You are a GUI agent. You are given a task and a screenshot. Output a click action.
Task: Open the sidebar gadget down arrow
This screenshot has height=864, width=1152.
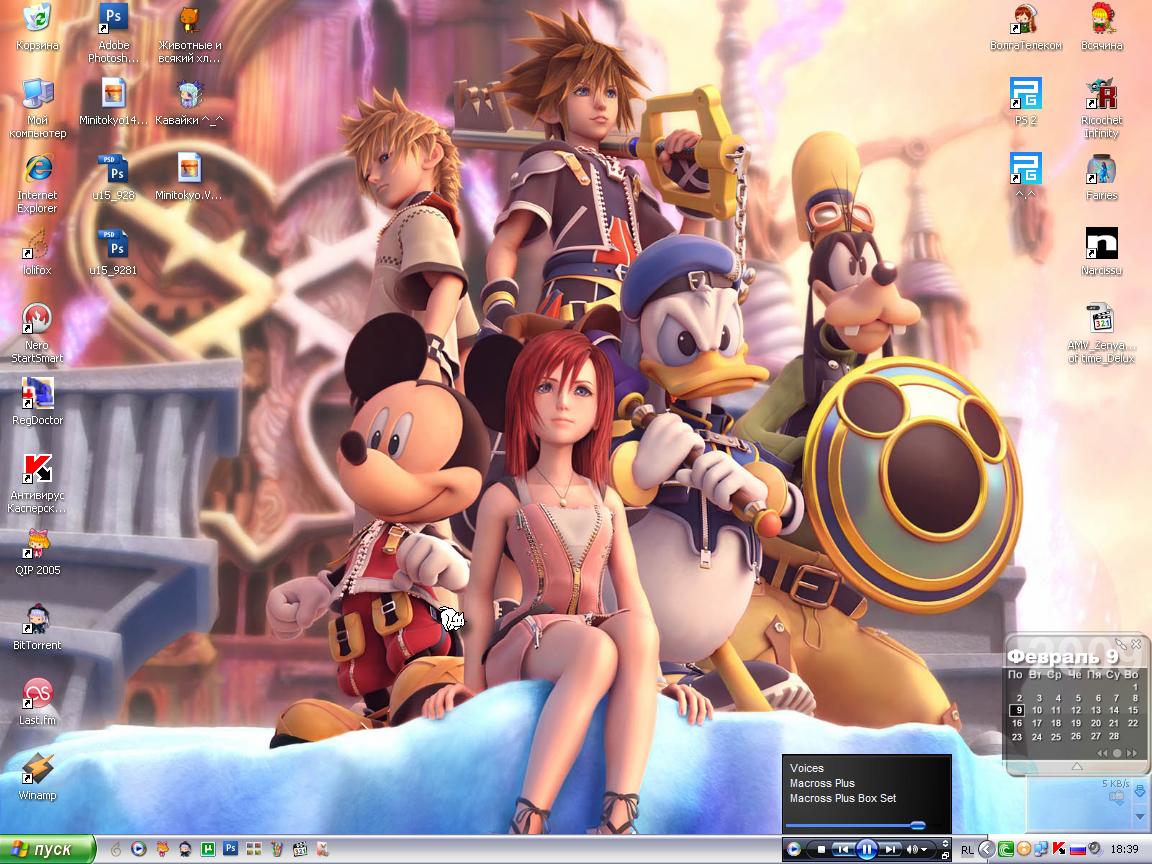point(1140,816)
